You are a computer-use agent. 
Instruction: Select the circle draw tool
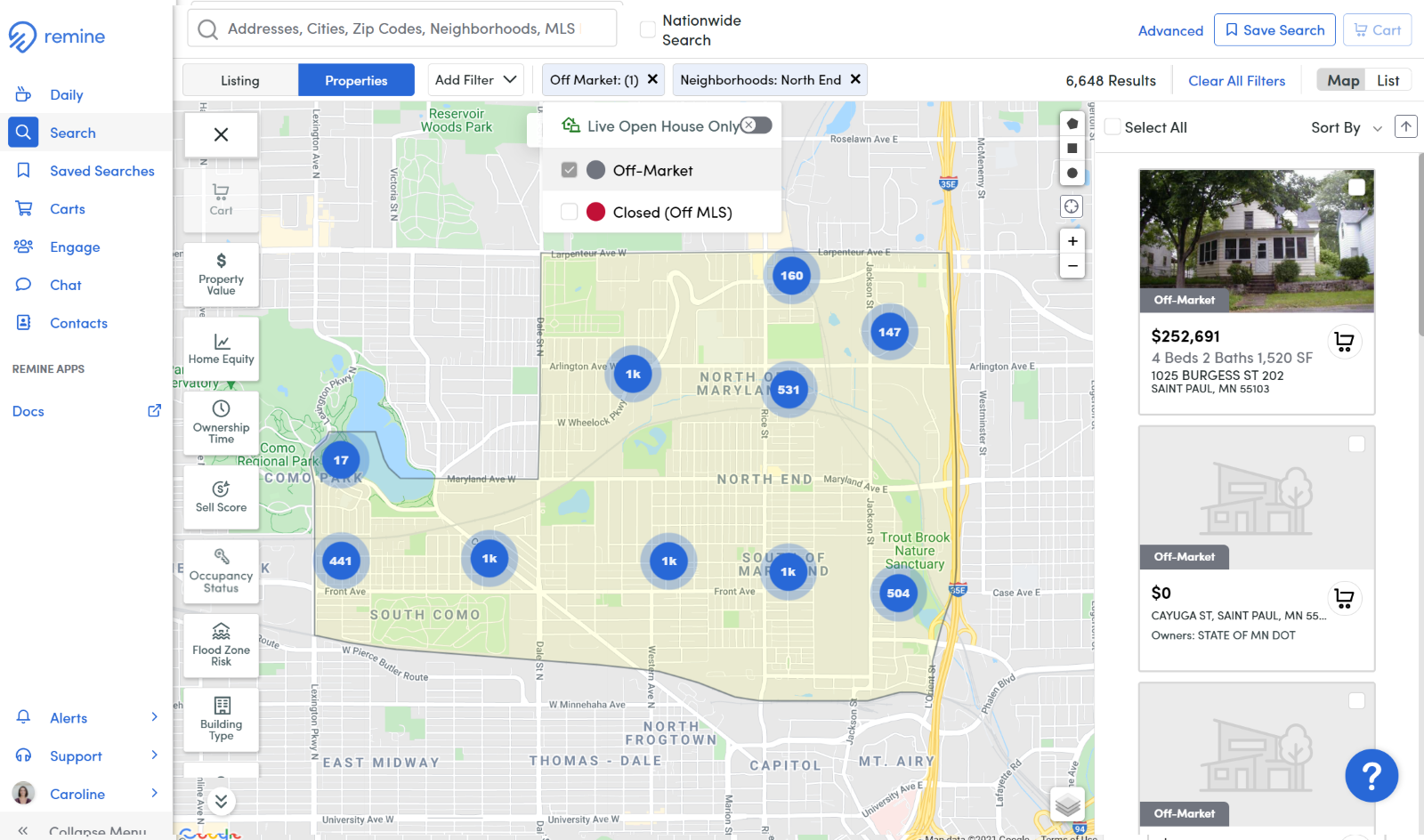(x=1072, y=174)
